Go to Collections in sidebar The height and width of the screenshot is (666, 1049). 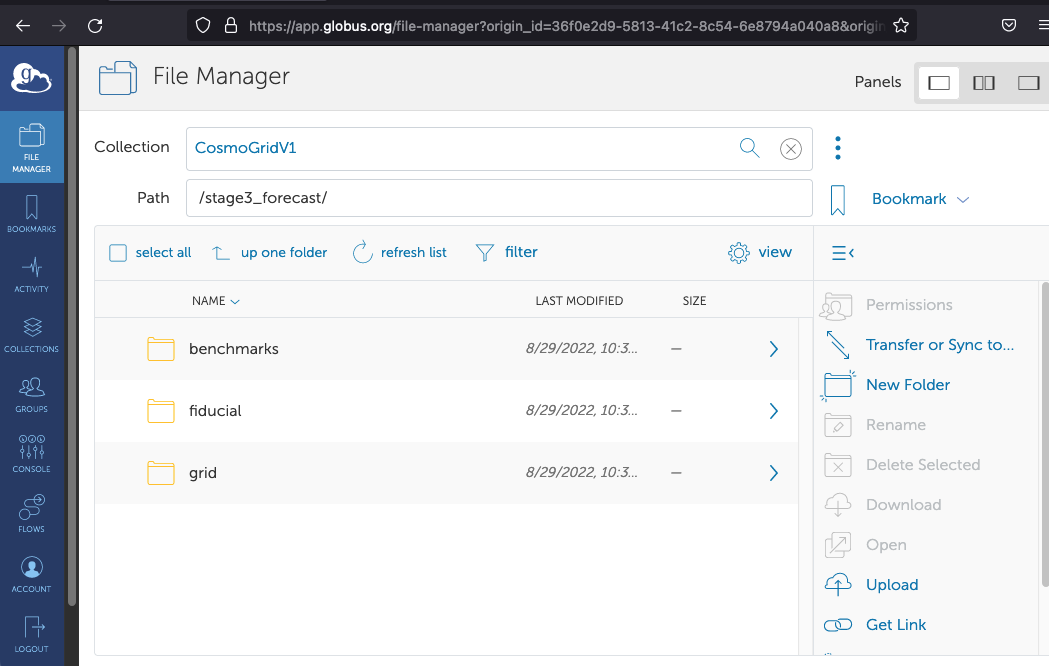coord(31,333)
